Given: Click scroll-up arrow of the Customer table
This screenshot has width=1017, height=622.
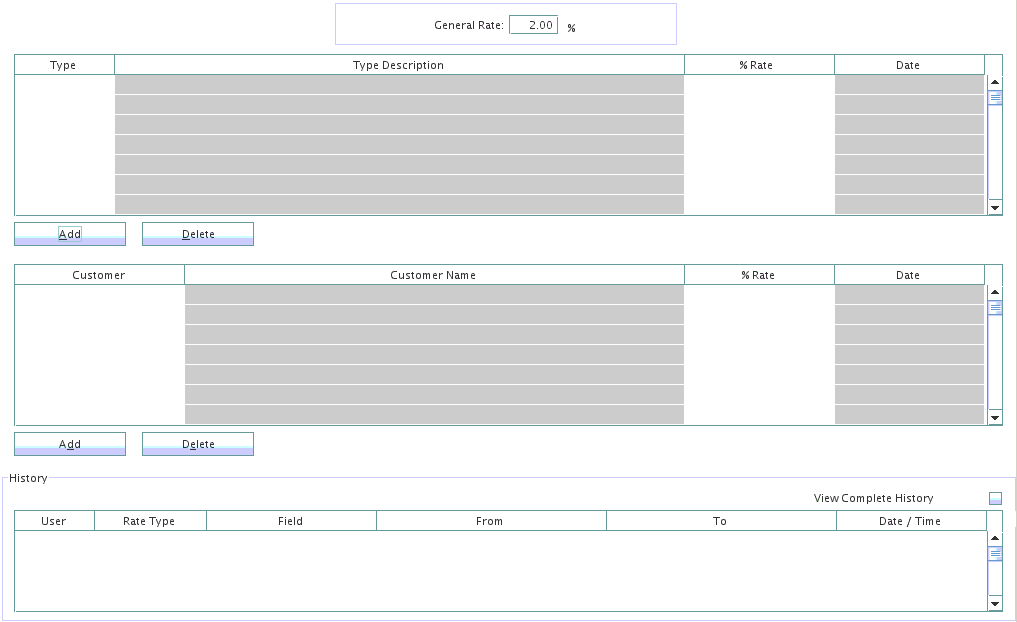Looking at the screenshot, I should 995,293.
